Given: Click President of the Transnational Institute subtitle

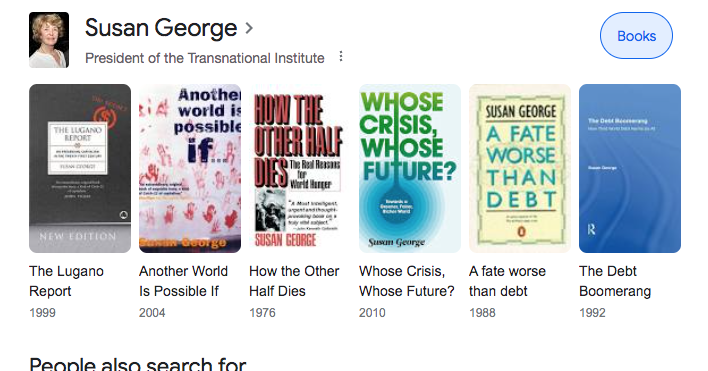Looking at the screenshot, I should tap(205, 58).
